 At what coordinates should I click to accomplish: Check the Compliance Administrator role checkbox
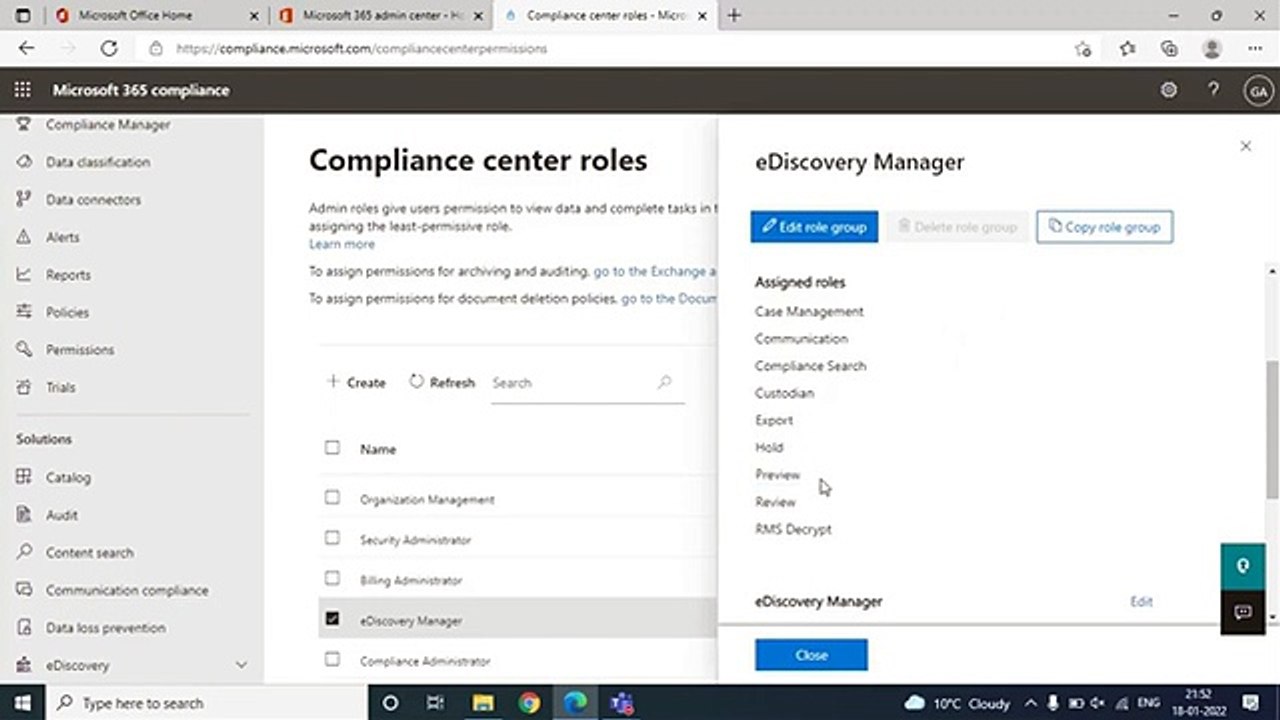point(332,659)
